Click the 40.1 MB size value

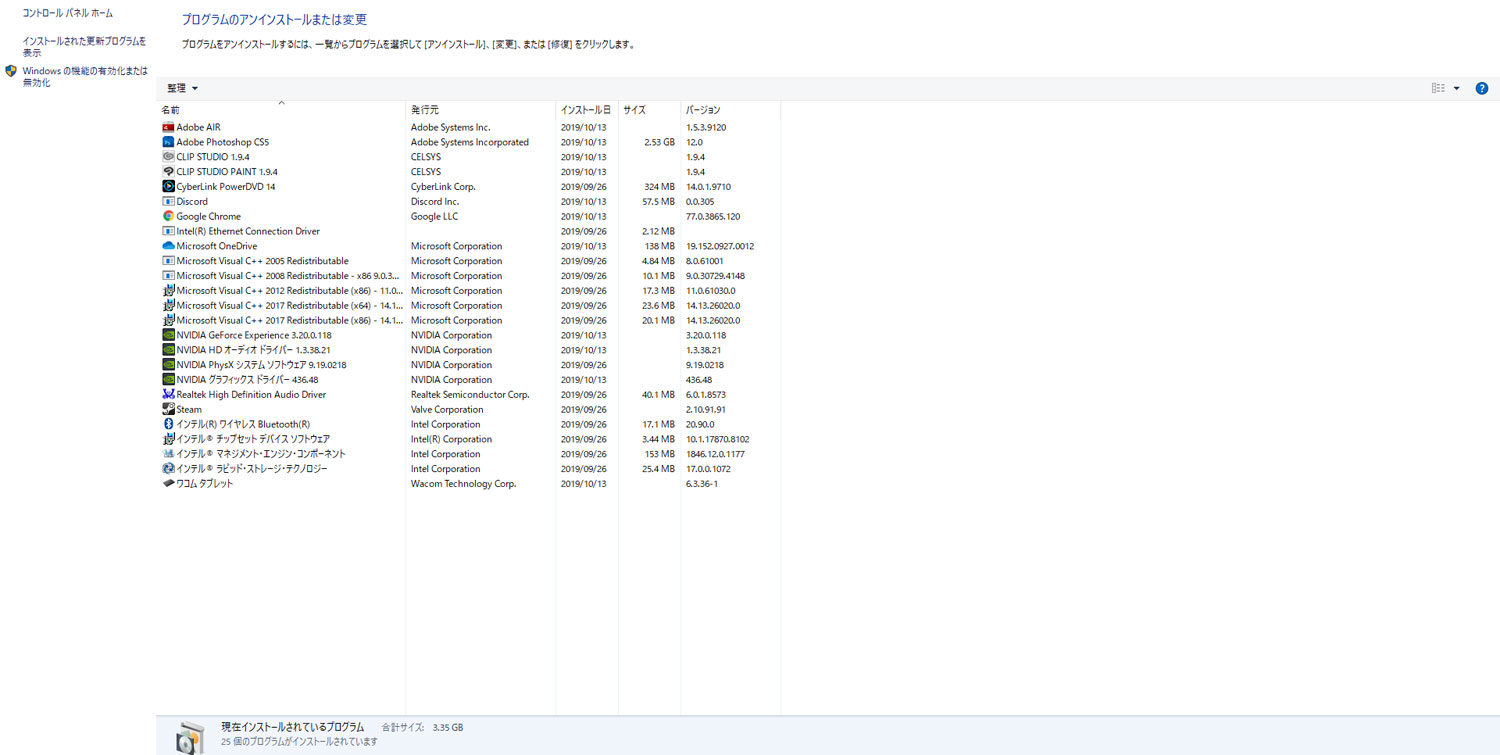pos(658,394)
